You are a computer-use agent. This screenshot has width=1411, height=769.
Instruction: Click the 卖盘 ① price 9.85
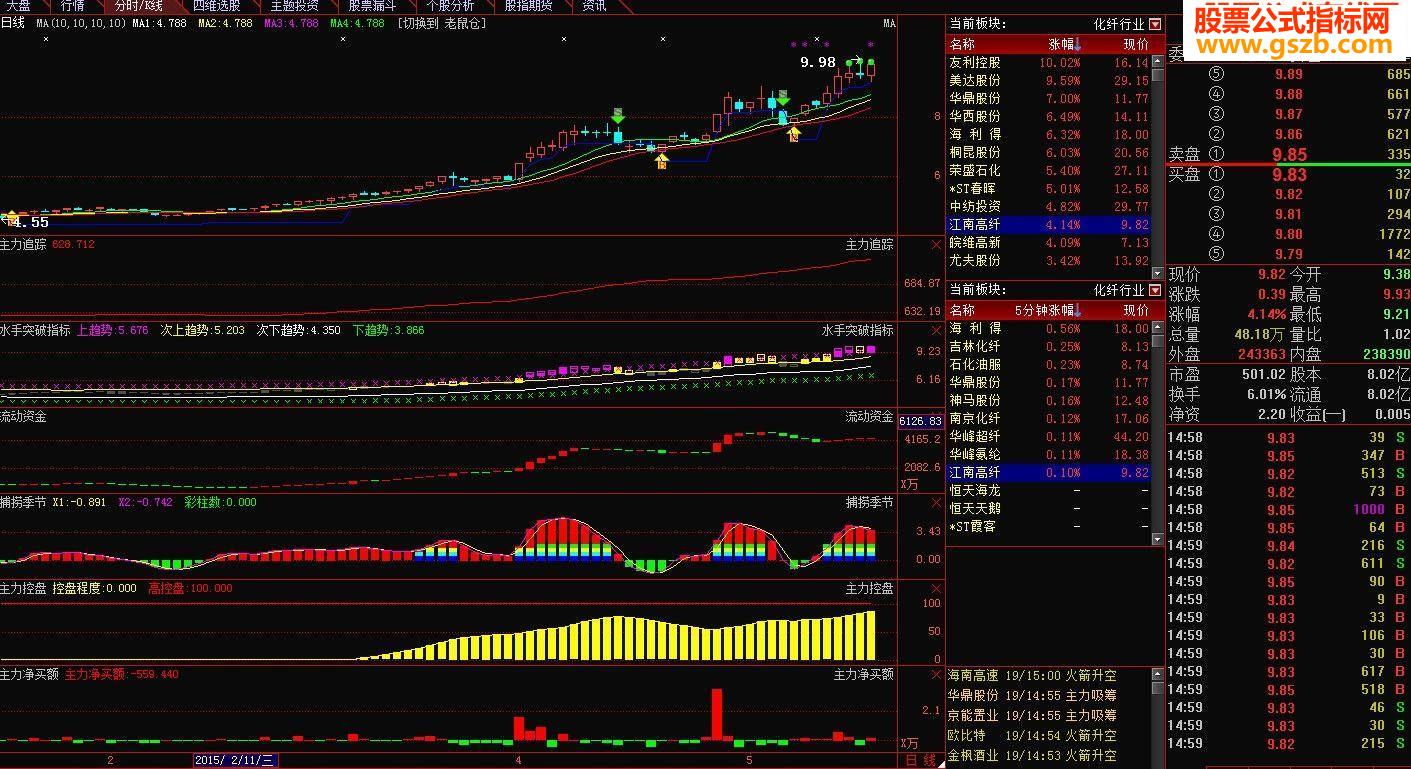click(x=1289, y=154)
